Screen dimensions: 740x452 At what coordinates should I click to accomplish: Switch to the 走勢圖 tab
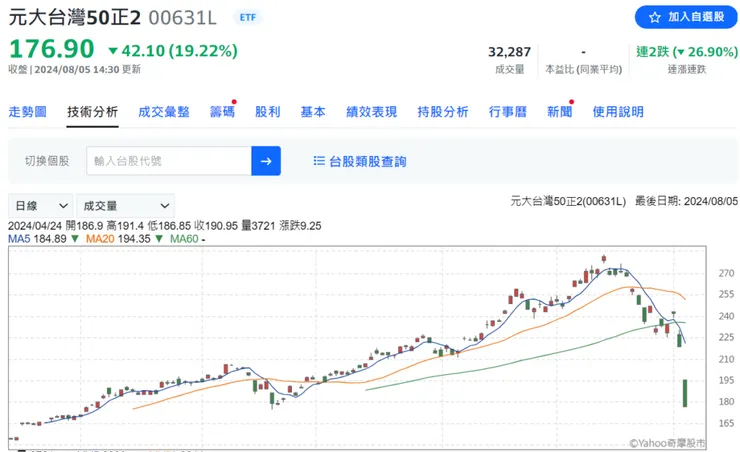[x=27, y=112]
